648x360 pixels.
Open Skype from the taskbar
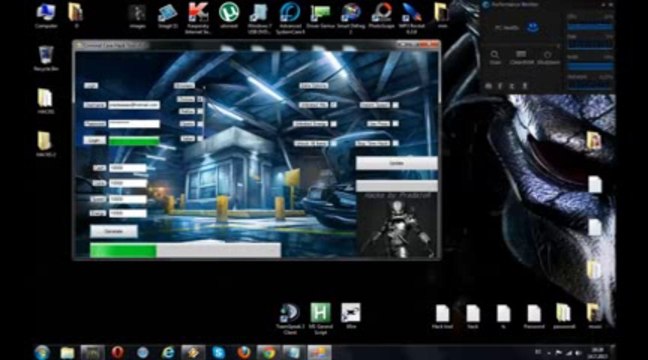tap(218, 353)
